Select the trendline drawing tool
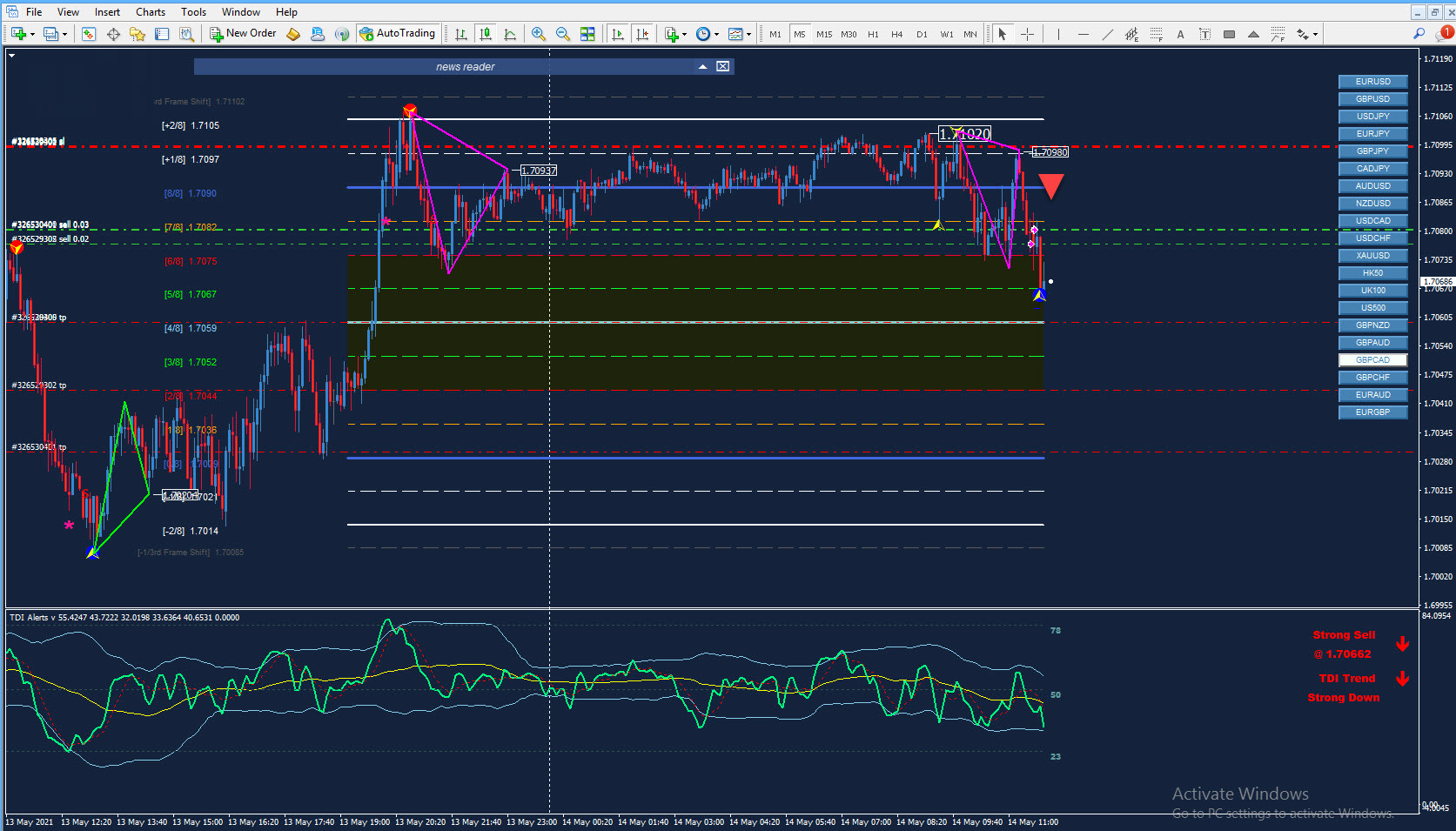 coord(1107,34)
